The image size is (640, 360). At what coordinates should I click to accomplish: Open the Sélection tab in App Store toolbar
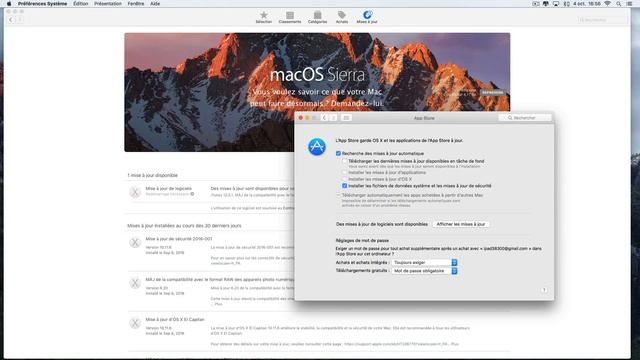click(264, 17)
